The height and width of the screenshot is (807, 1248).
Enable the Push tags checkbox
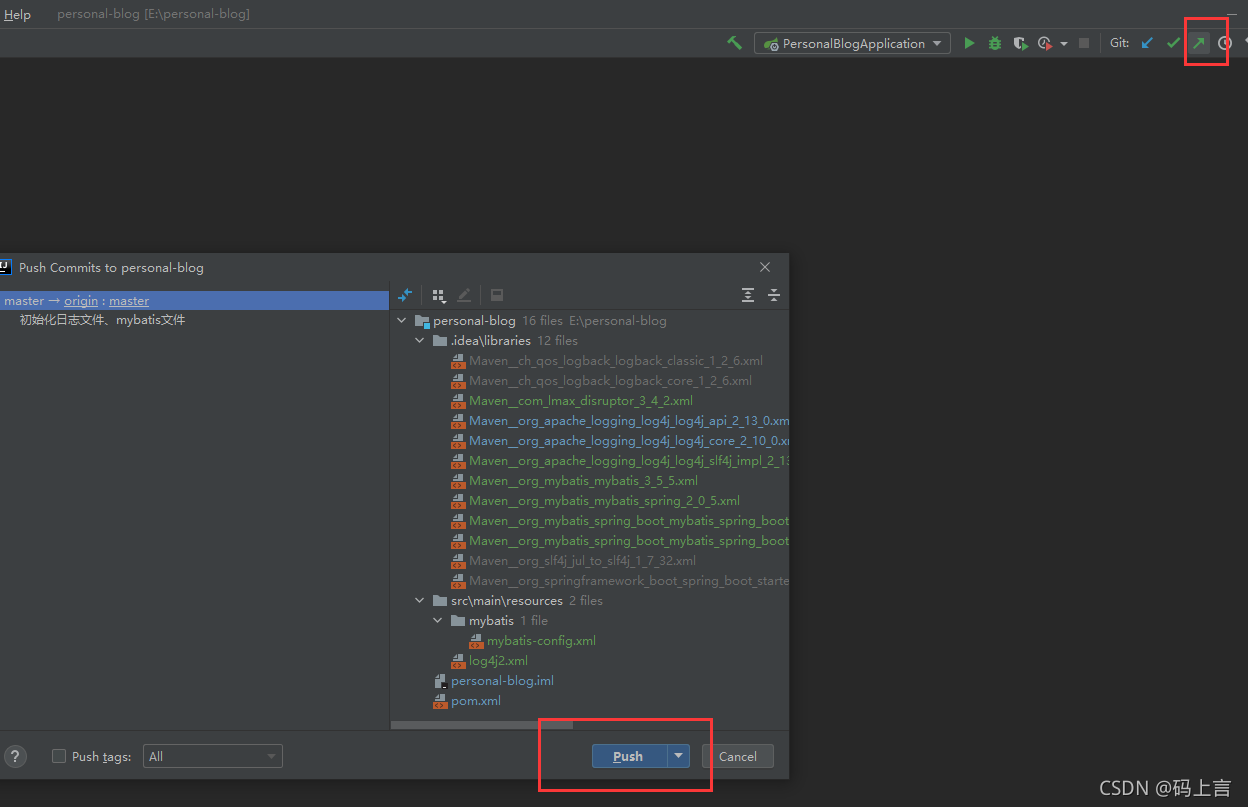pyautogui.click(x=59, y=756)
